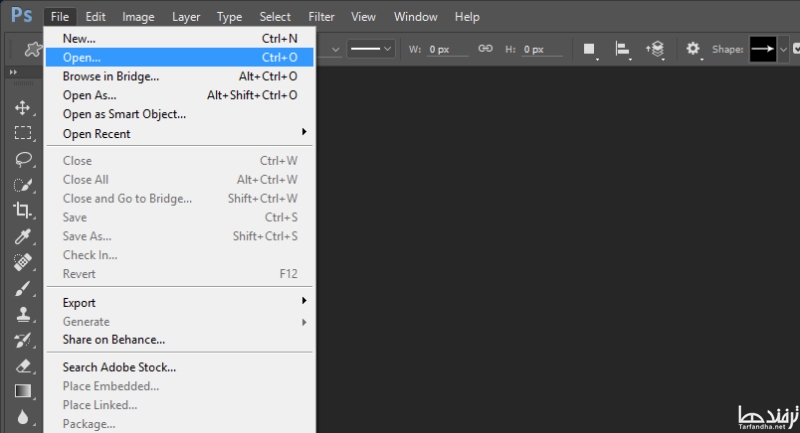Open the Edit menu
The width and height of the screenshot is (800, 433).
pyautogui.click(x=95, y=17)
